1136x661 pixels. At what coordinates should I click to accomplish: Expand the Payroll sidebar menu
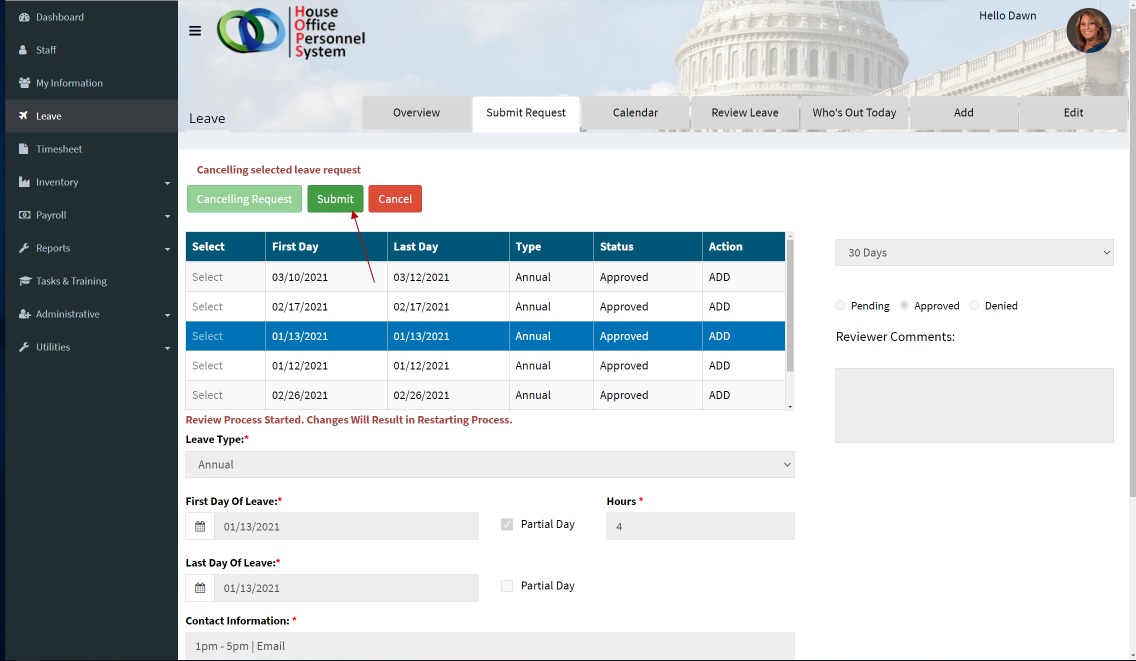pyautogui.click(x=90, y=215)
